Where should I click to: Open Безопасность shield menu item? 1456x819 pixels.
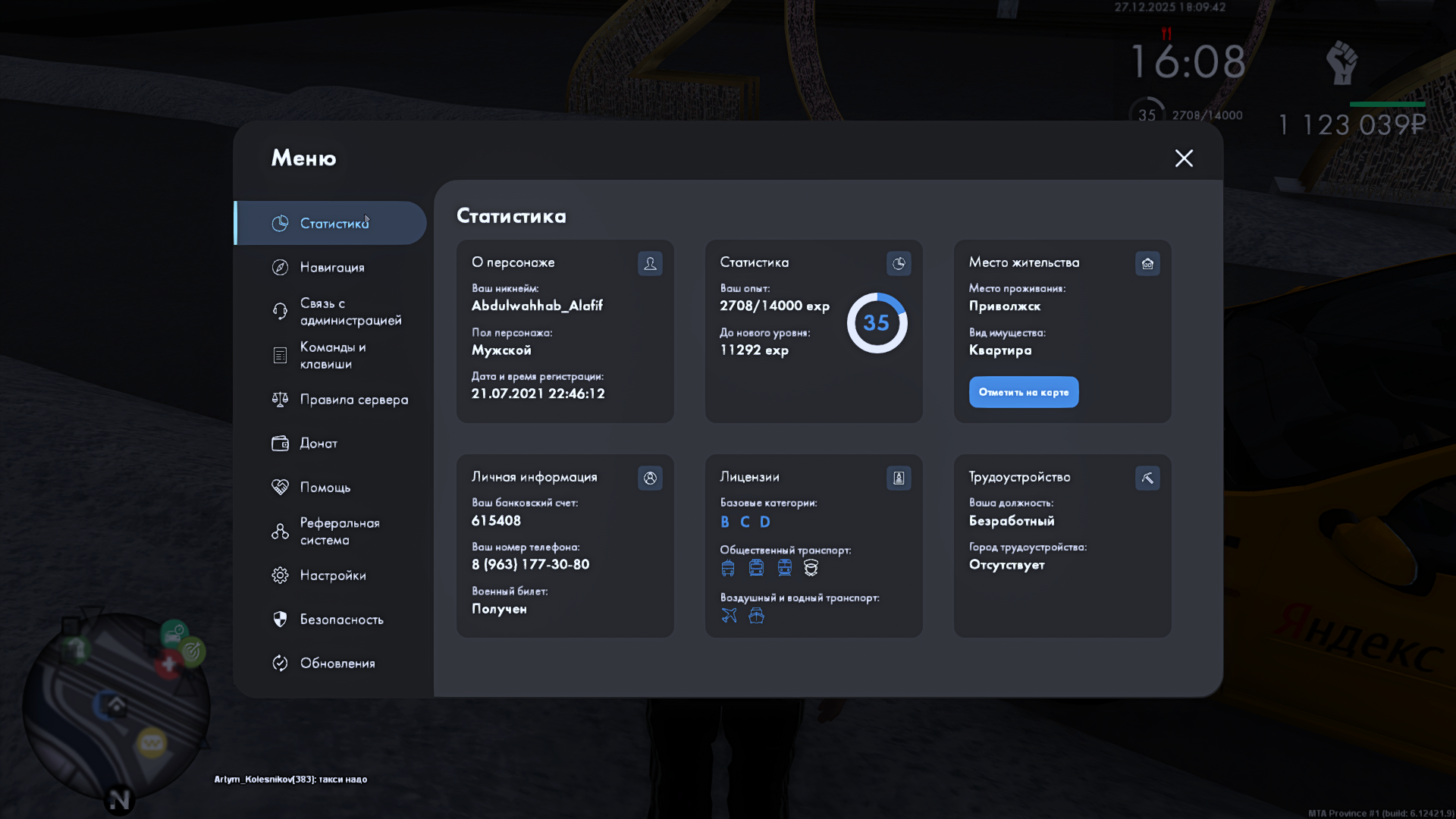(x=341, y=620)
